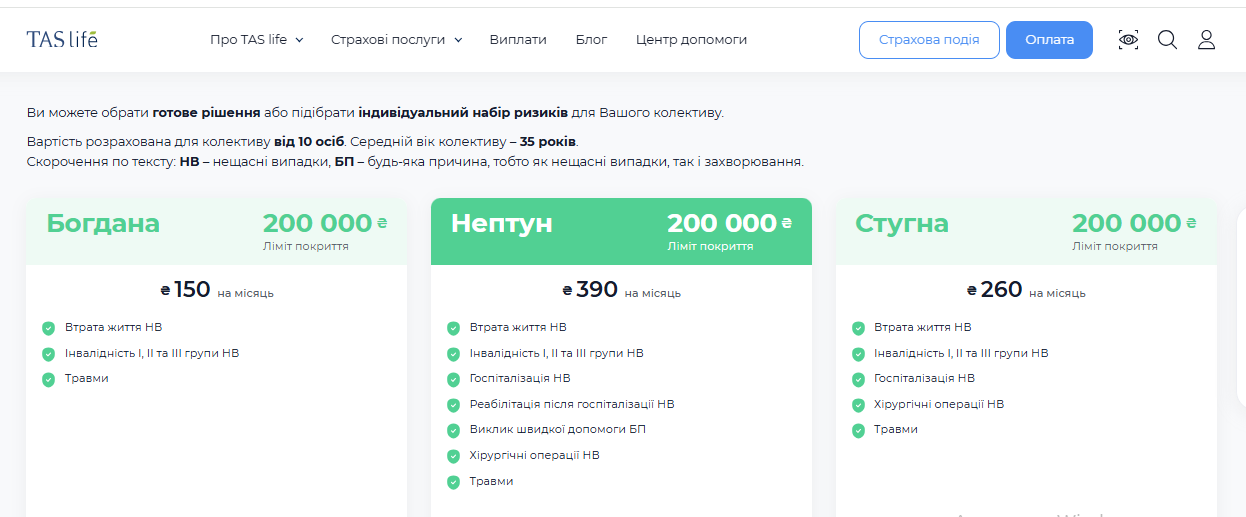Click the 35 років bold text
1246x517 pixels.
[x=549, y=142]
